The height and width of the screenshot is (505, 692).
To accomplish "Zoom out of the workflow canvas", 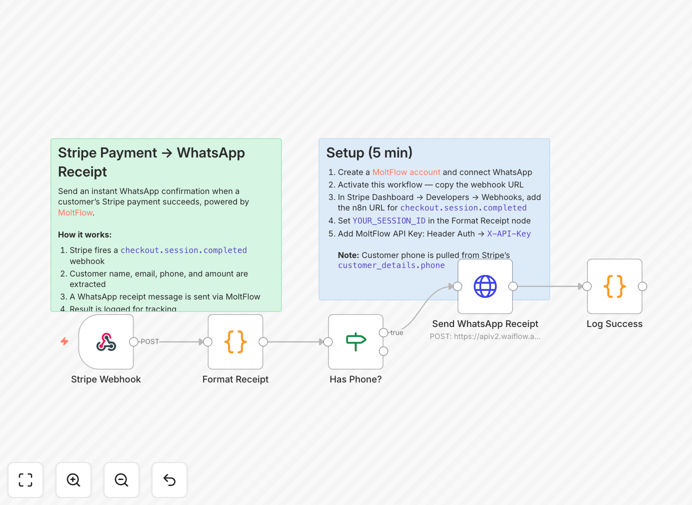I will click(x=121, y=480).
